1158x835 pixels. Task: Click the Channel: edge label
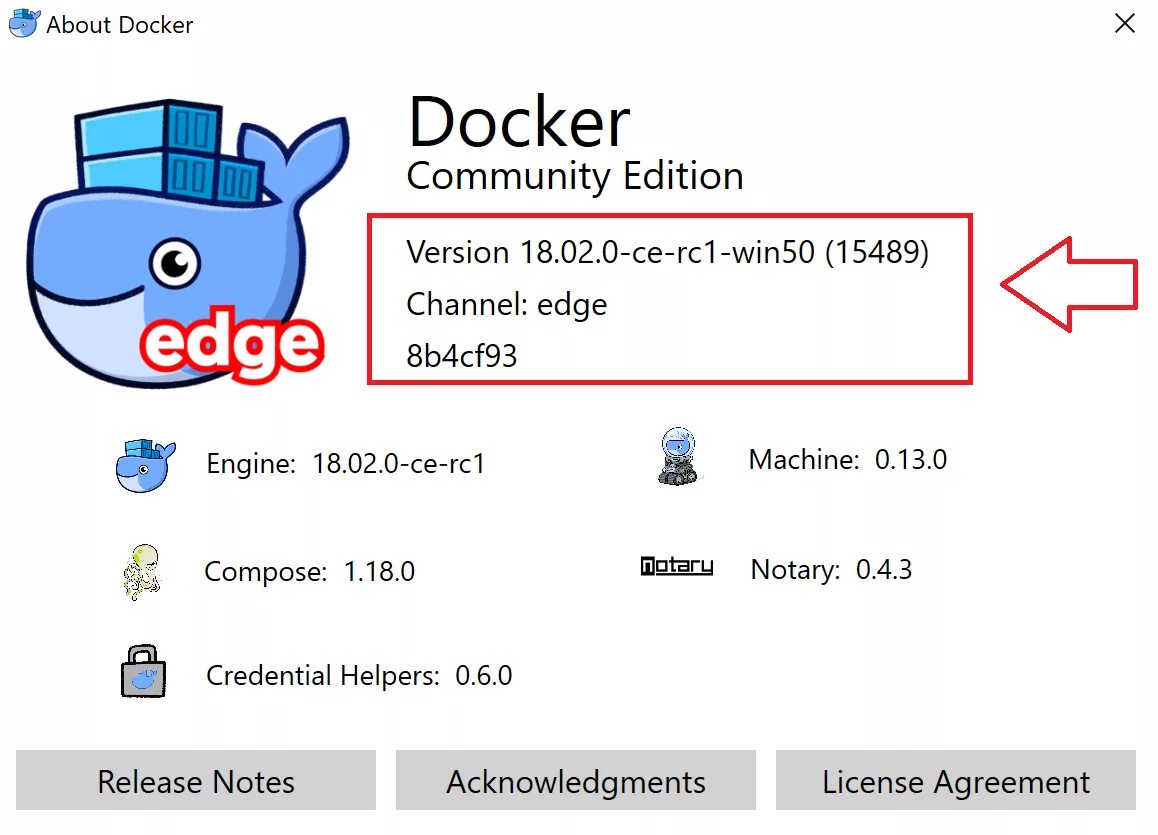pyautogui.click(x=506, y=304)
